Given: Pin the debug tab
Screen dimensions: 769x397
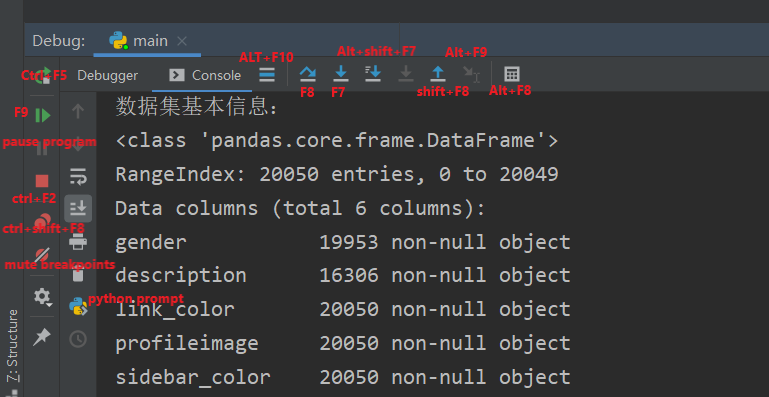Looking at the screenshot, I should [42, 337].
